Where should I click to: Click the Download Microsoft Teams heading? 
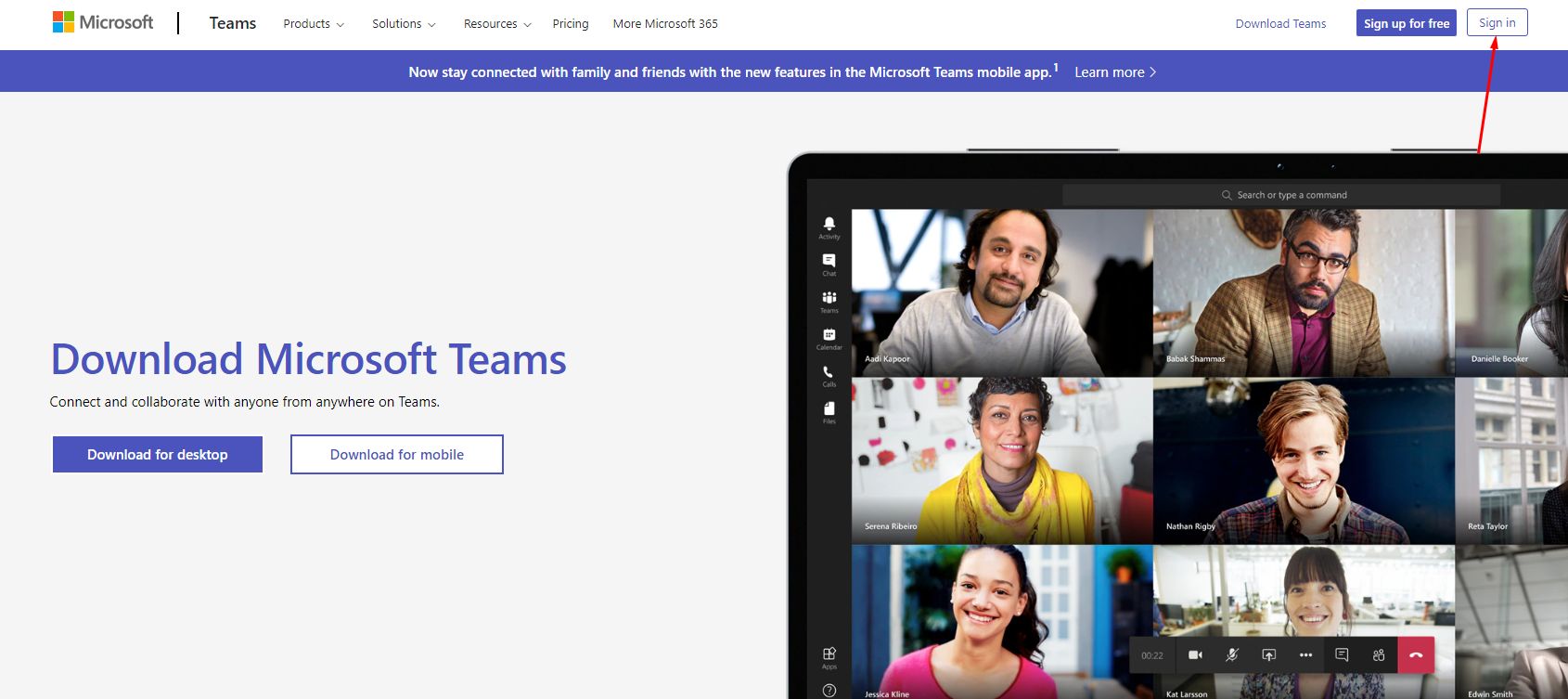[x=308, y=359]
